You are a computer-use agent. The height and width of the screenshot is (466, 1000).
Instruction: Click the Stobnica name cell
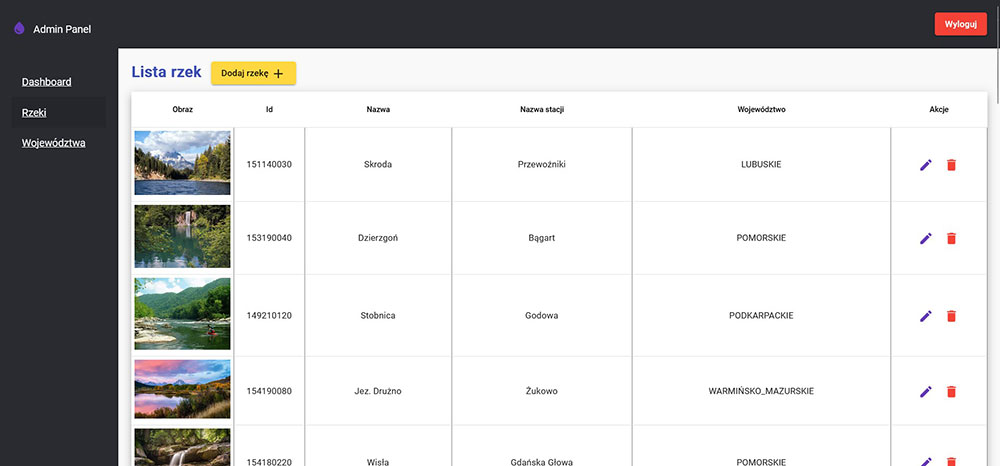pos(378,316)
